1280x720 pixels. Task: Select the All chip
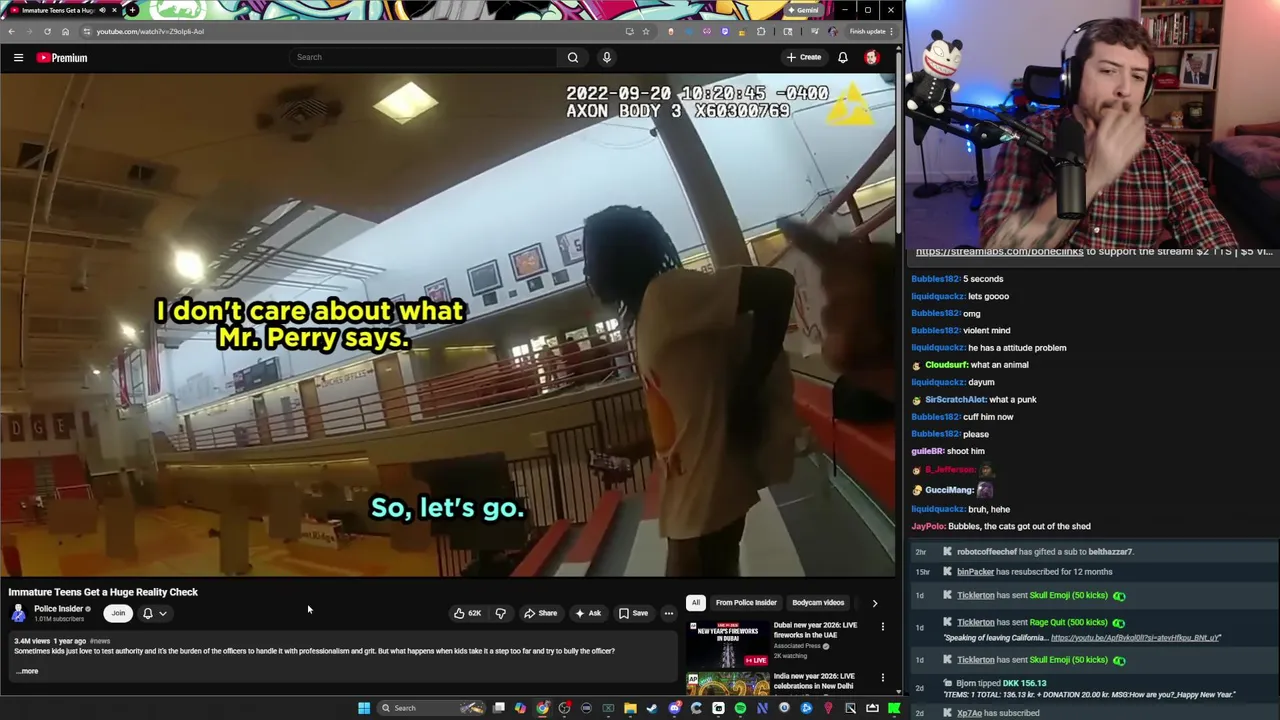coord(696,603)
